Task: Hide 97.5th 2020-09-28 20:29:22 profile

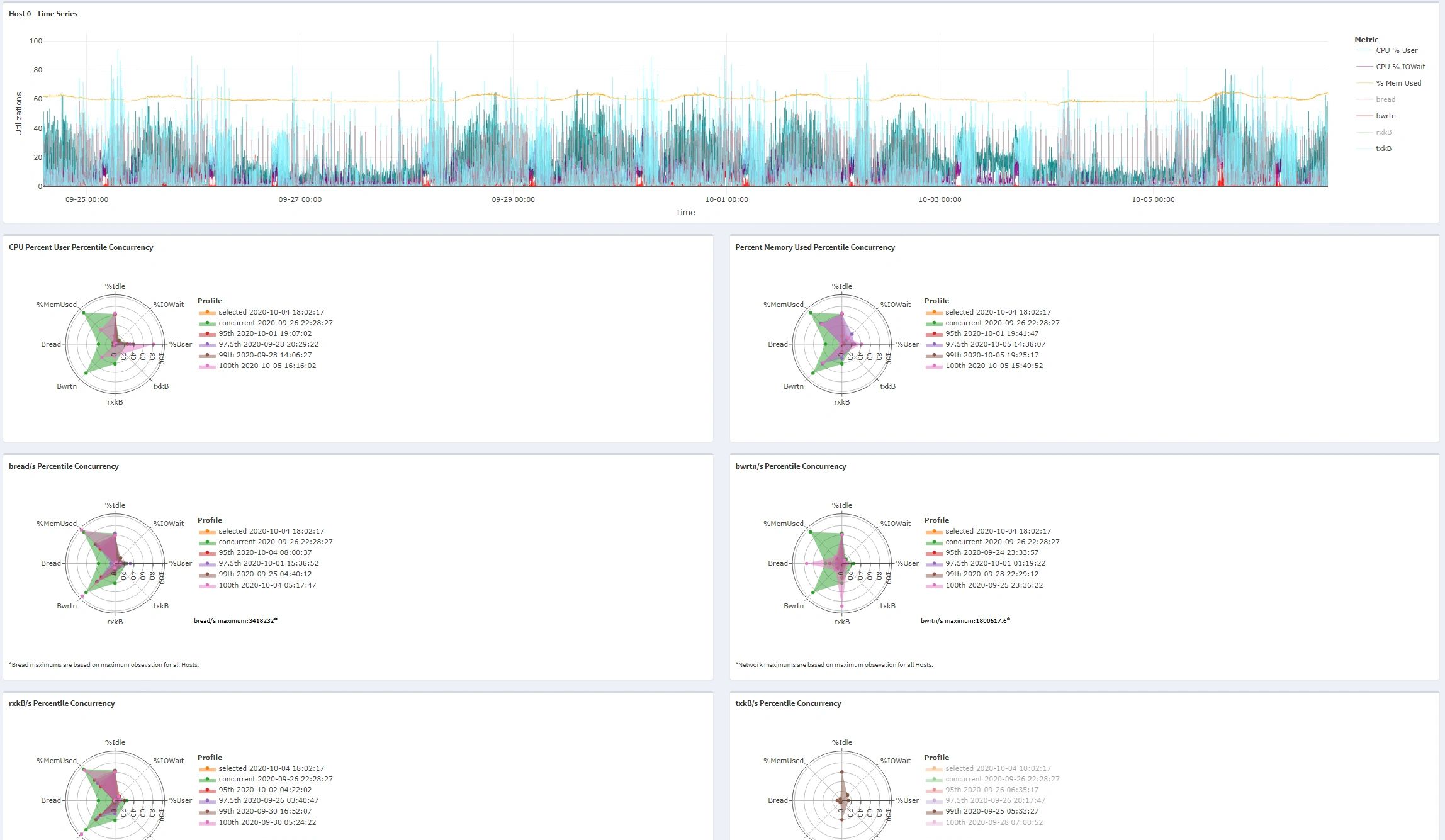Action: pos(259,344)
